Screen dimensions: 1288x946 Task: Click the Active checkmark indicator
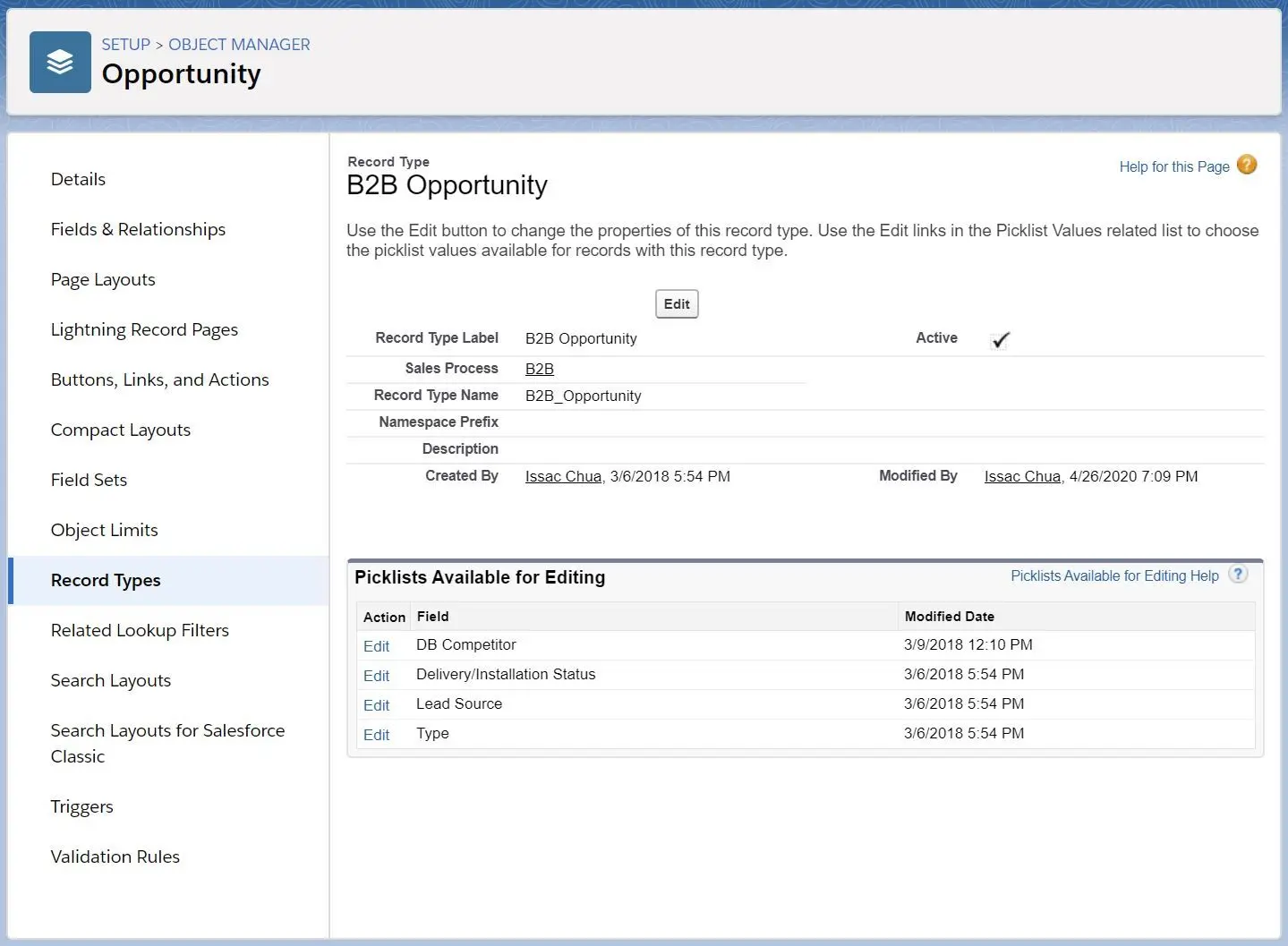[1001, 339]
